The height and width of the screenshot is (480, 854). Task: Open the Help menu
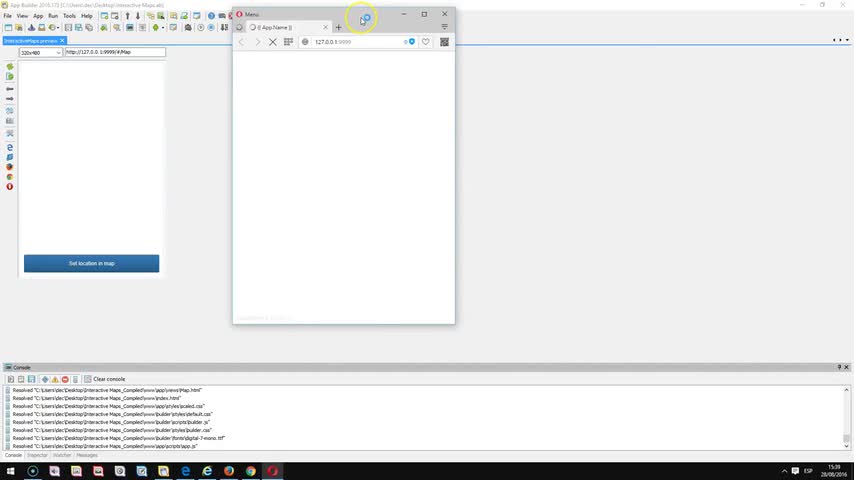tap(87, 16)
